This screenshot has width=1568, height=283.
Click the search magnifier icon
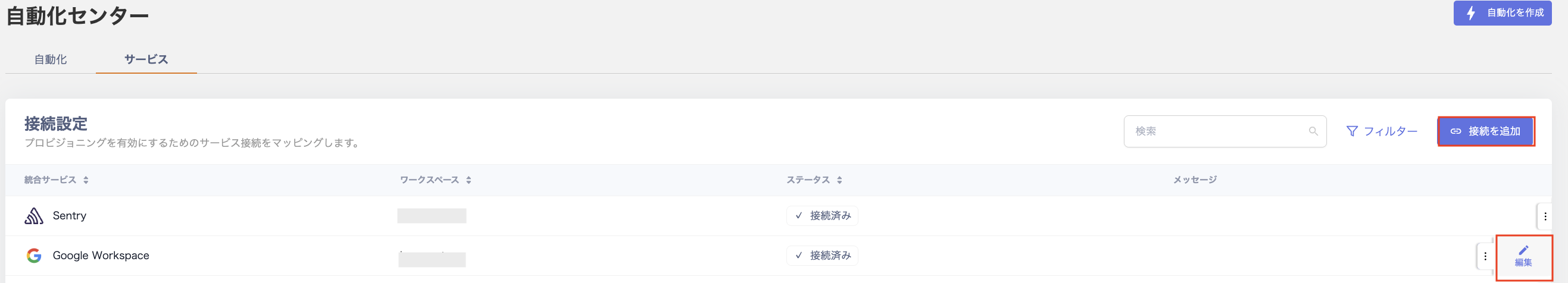1313,131
